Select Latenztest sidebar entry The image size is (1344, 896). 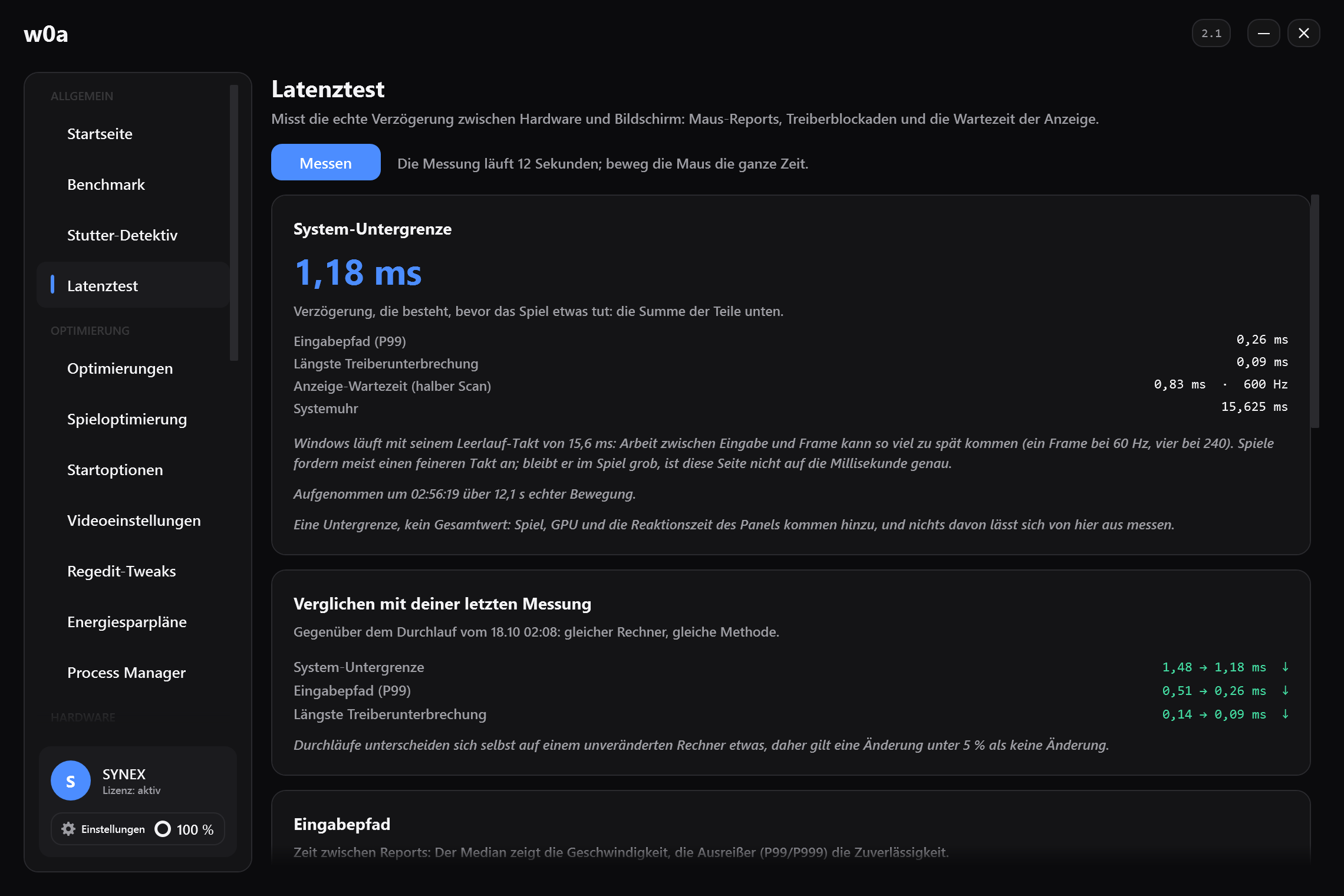[133, 285]
